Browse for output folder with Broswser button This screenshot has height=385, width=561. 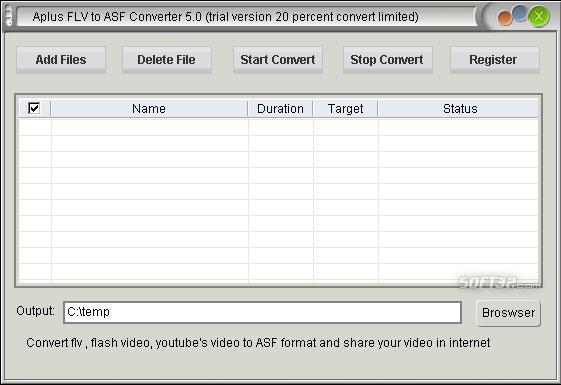[508, 313]
